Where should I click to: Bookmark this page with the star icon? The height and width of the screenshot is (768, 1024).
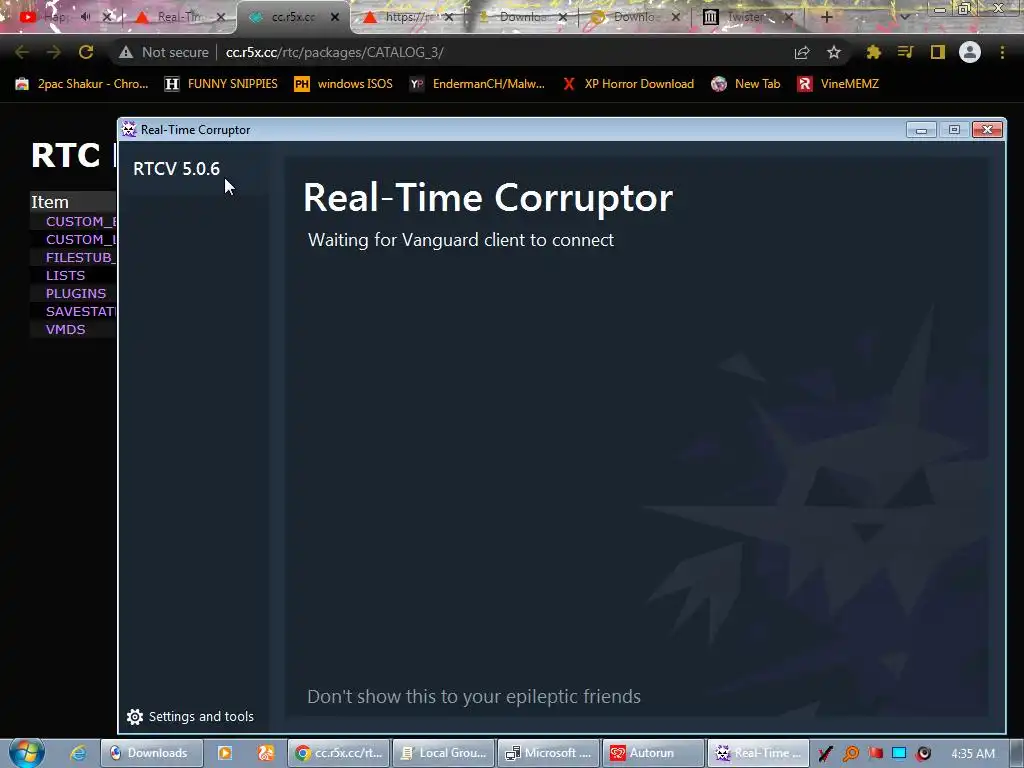pyautogui.click(x=834, y=52)
